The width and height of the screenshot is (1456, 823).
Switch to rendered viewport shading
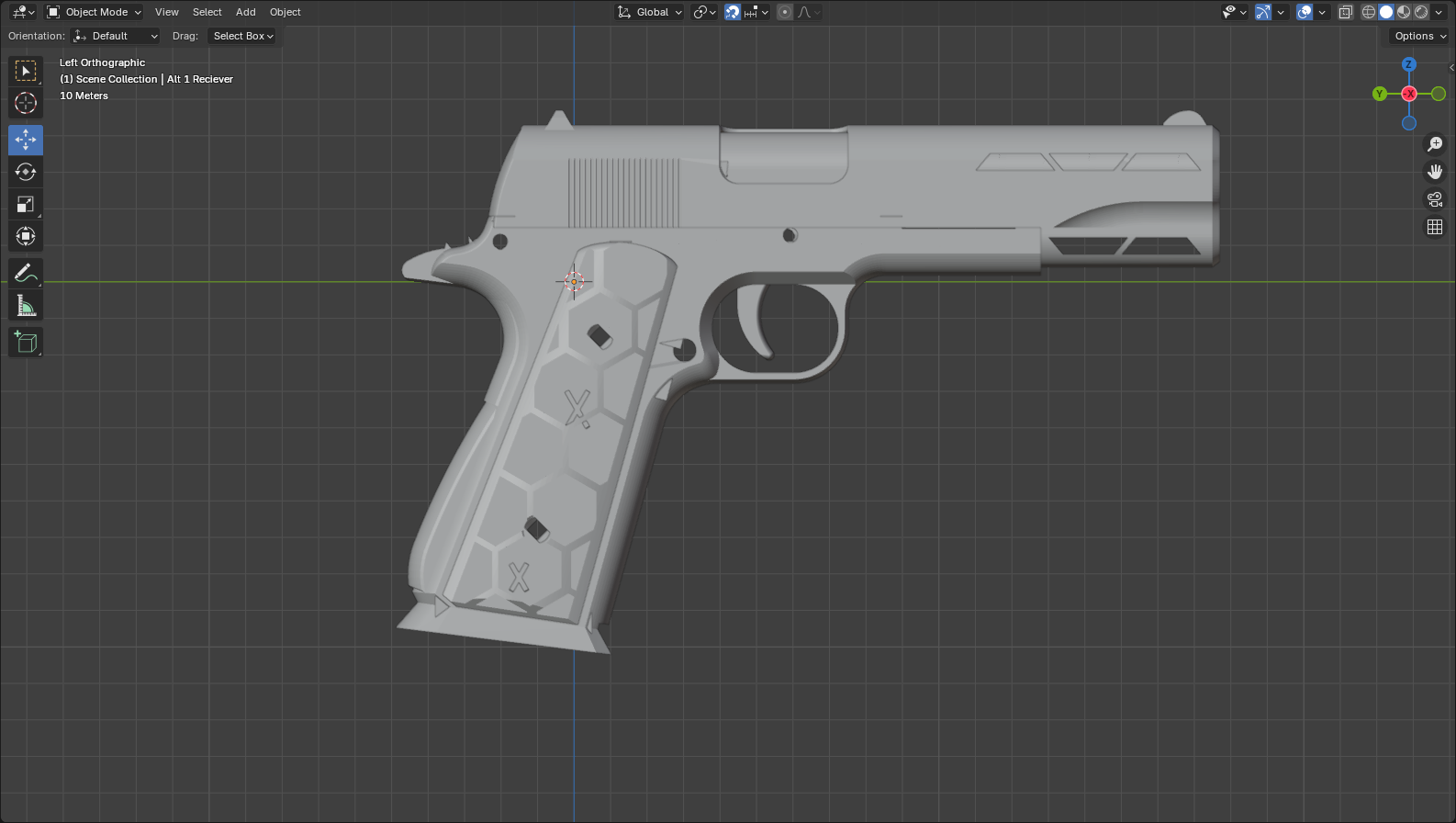point(1421,12)
